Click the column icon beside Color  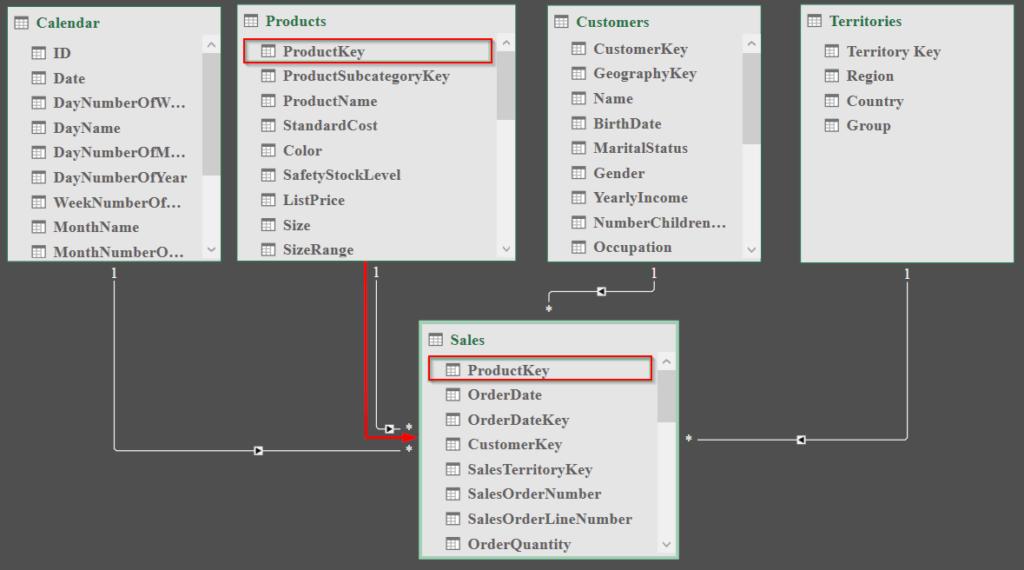pyautogui.click(x=268, y=150)
